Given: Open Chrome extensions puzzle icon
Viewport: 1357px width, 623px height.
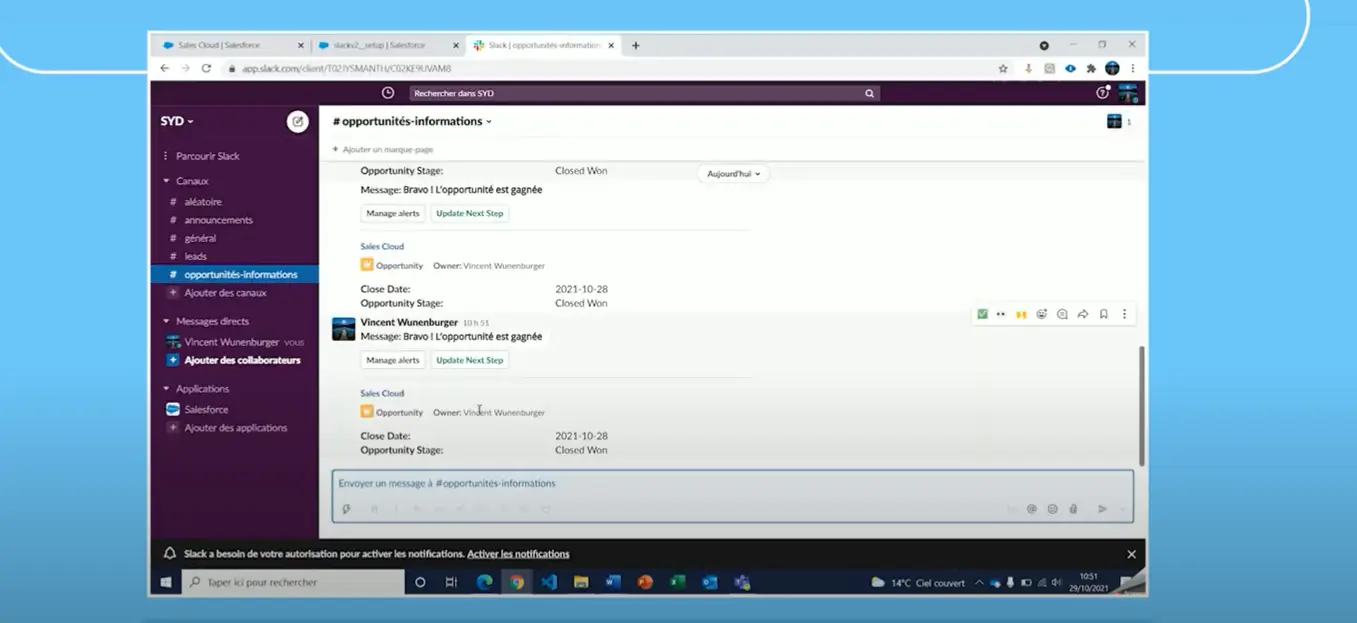Looking at the screenshot, I should point(1091,69).
